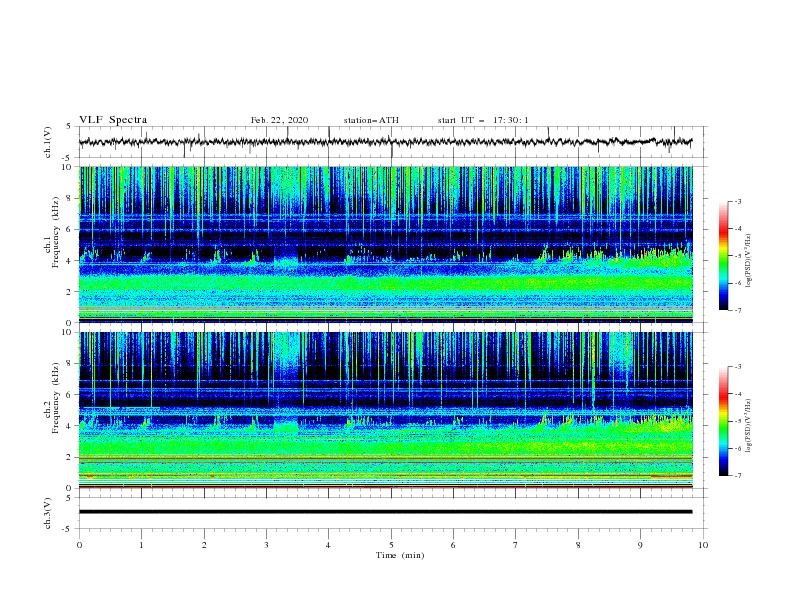Click the "-7" label on ch.2 color bar
Viewport: 792px width, 612px height.
tap(737, 475)
